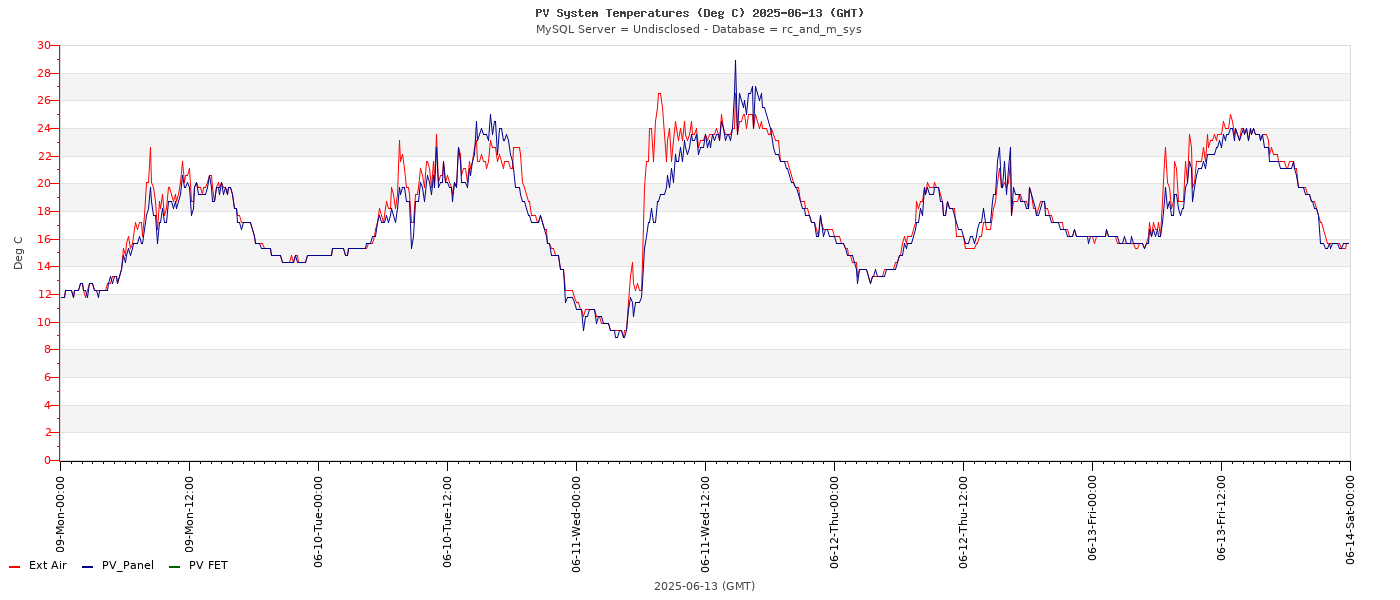Viewport: 1400px width, 600px height.
Task: Click the red Ext Air legend swatch
Action: [x=14, y=567]
